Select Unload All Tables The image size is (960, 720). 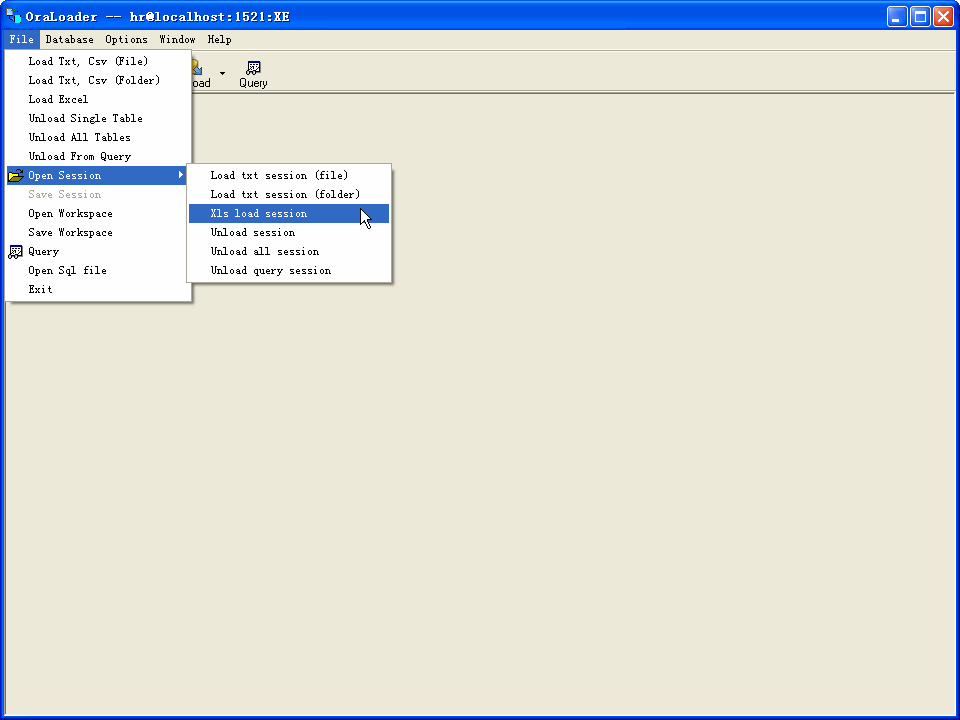98,137
